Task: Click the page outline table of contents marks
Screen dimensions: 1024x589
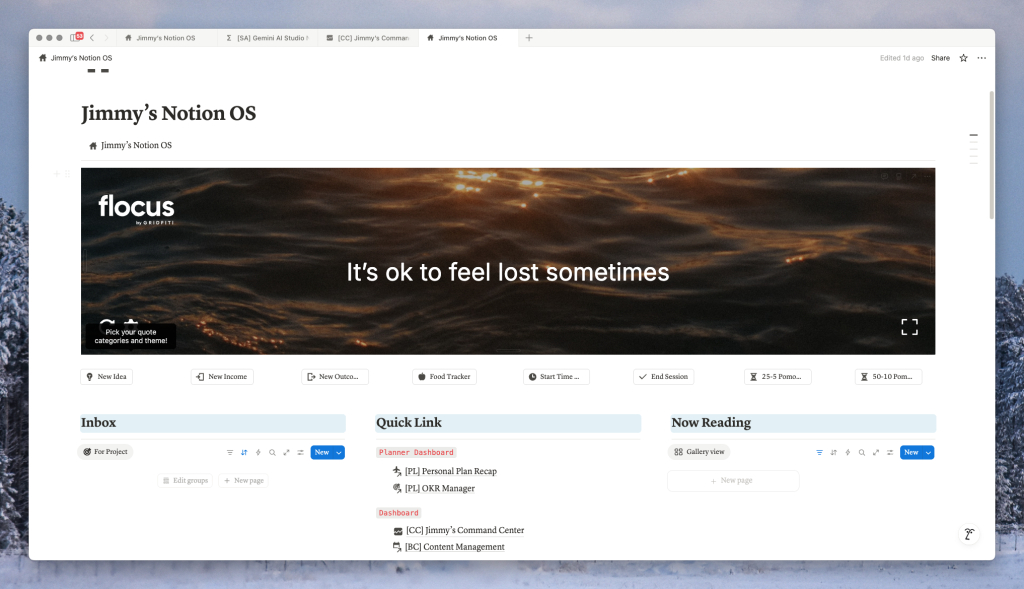Action: 974,148
